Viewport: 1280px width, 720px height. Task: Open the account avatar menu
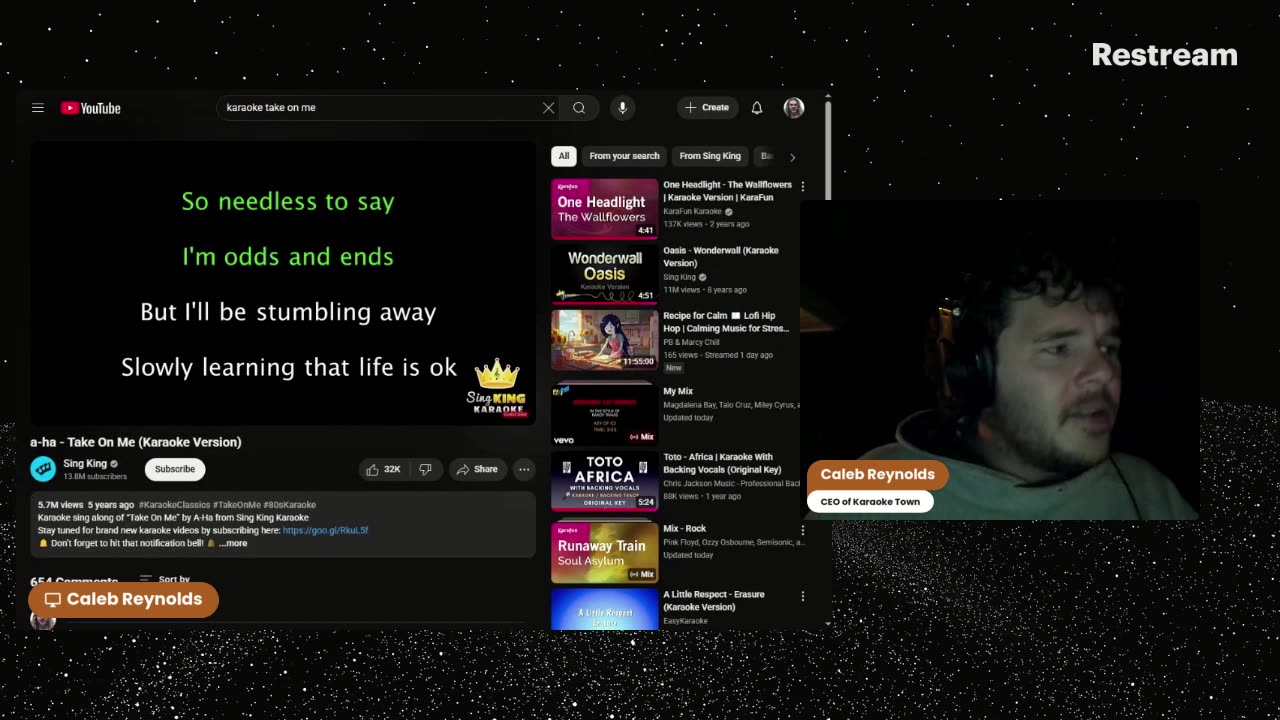click(794, 108)
